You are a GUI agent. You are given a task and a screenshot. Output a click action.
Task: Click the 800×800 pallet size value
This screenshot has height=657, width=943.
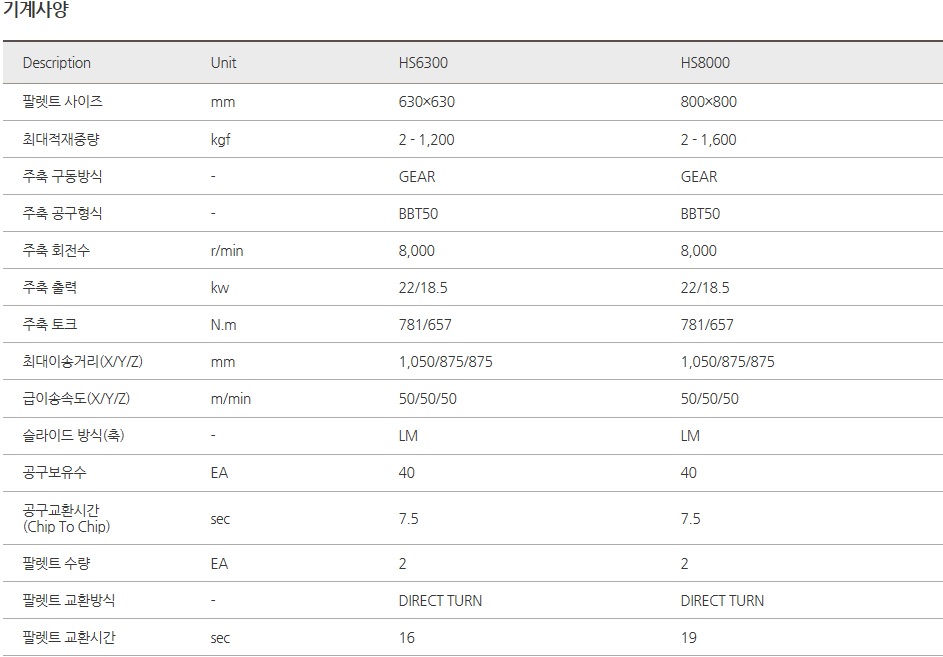[709, 102]
